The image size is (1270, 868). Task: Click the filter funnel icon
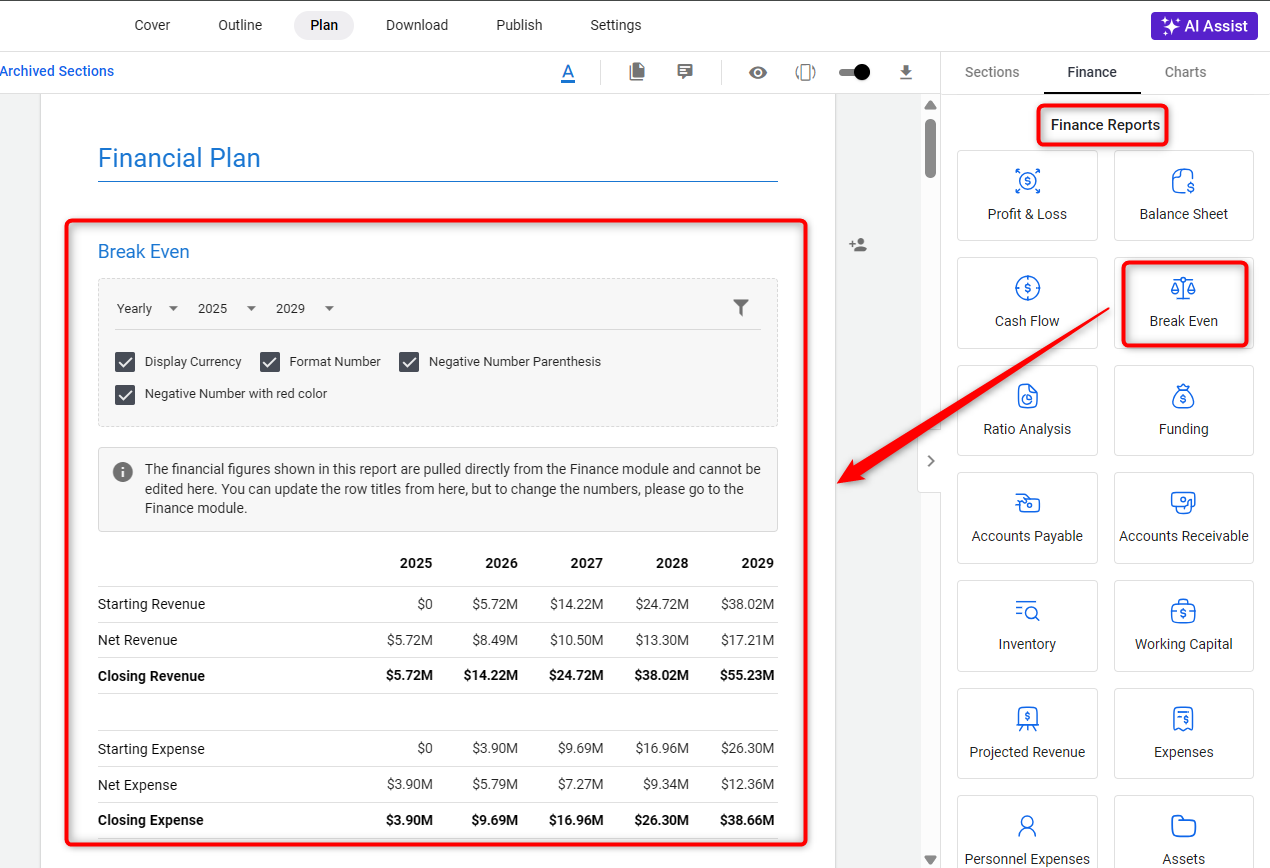click(741, 308)
